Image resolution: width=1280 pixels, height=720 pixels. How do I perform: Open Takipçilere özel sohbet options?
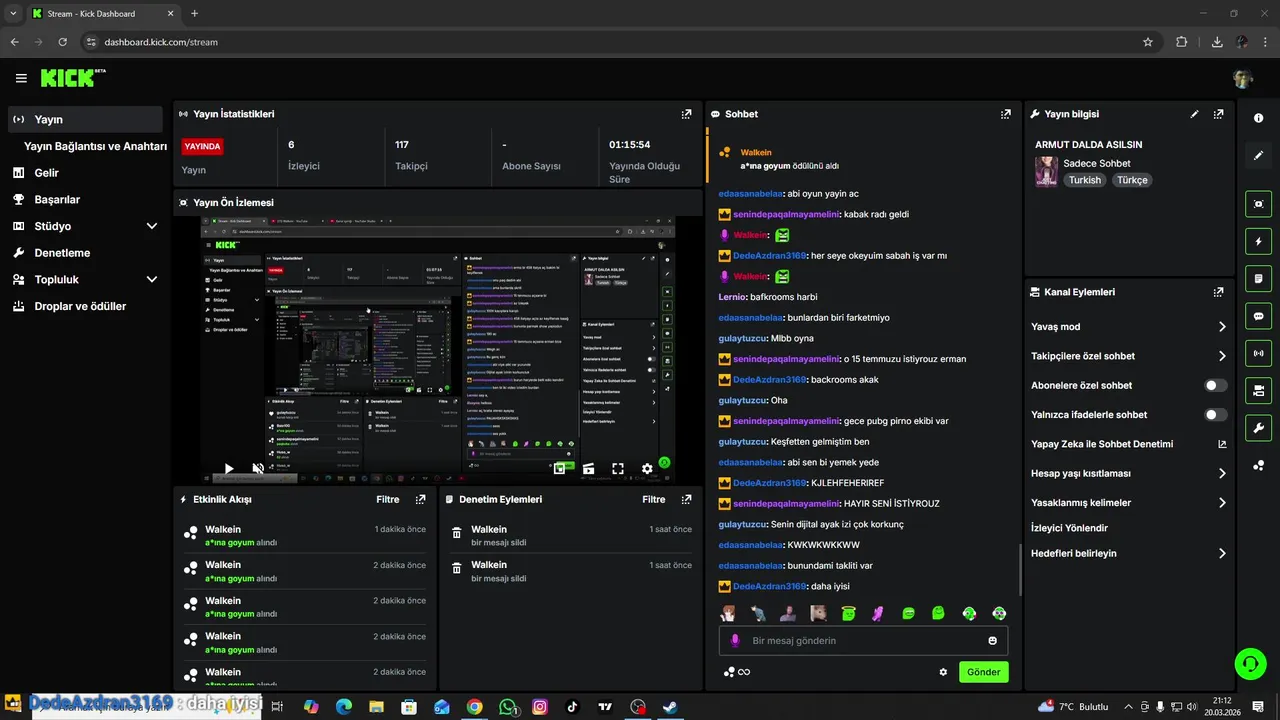pos(1129,356)
